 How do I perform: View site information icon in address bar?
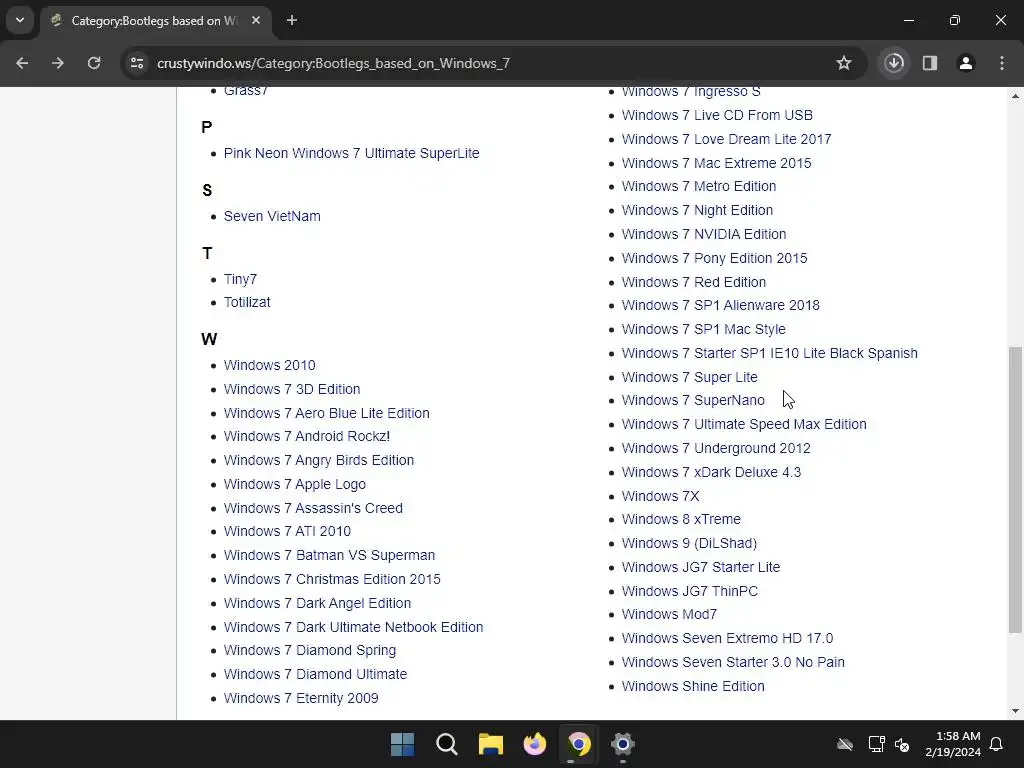coord(137,63)
